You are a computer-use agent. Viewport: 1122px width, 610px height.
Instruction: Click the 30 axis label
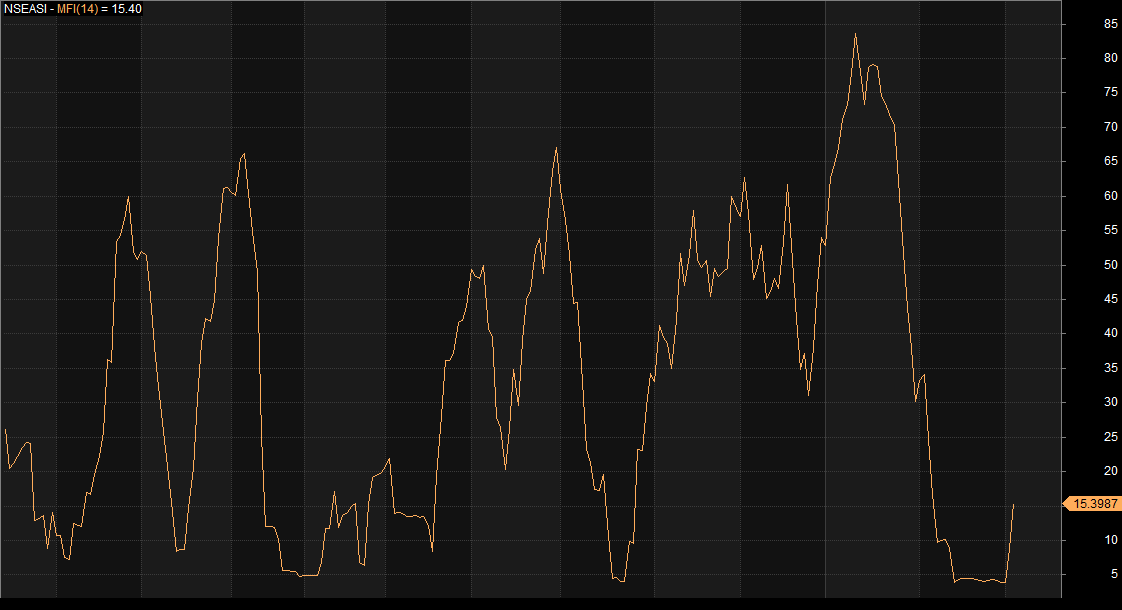[1111, 402]
